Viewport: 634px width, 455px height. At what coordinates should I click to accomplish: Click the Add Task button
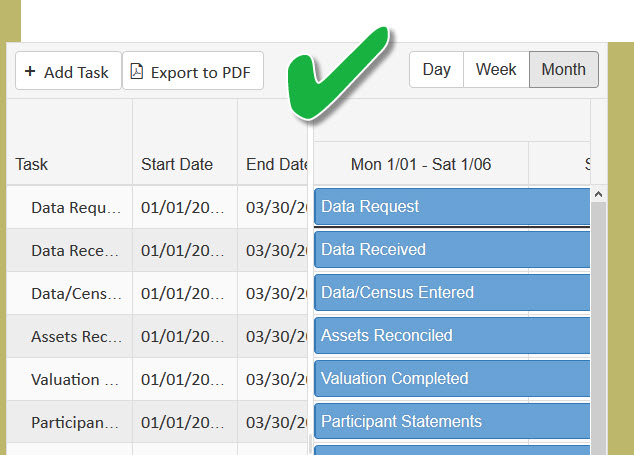(68, 72)
